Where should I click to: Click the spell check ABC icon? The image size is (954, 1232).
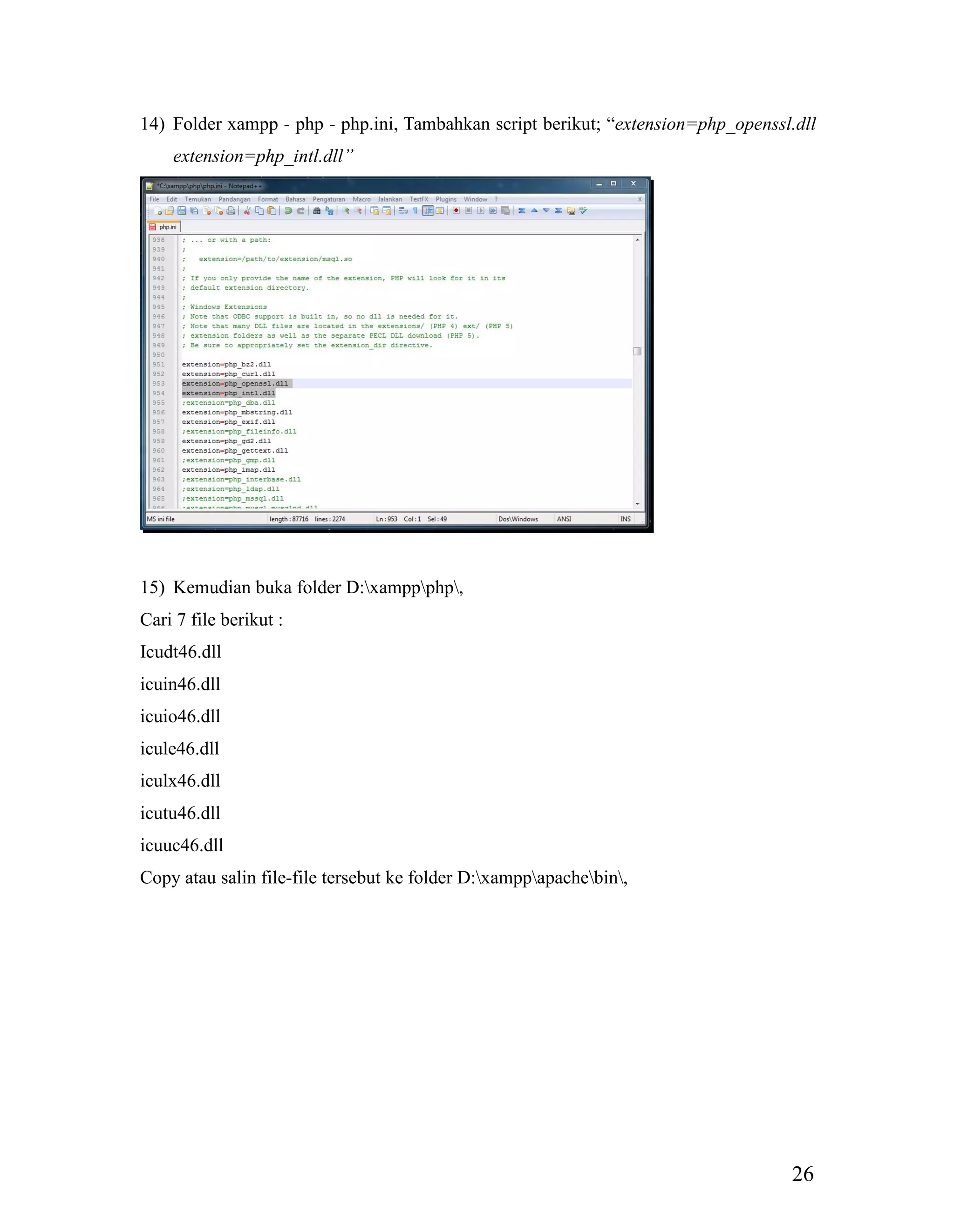pos(583,210)
